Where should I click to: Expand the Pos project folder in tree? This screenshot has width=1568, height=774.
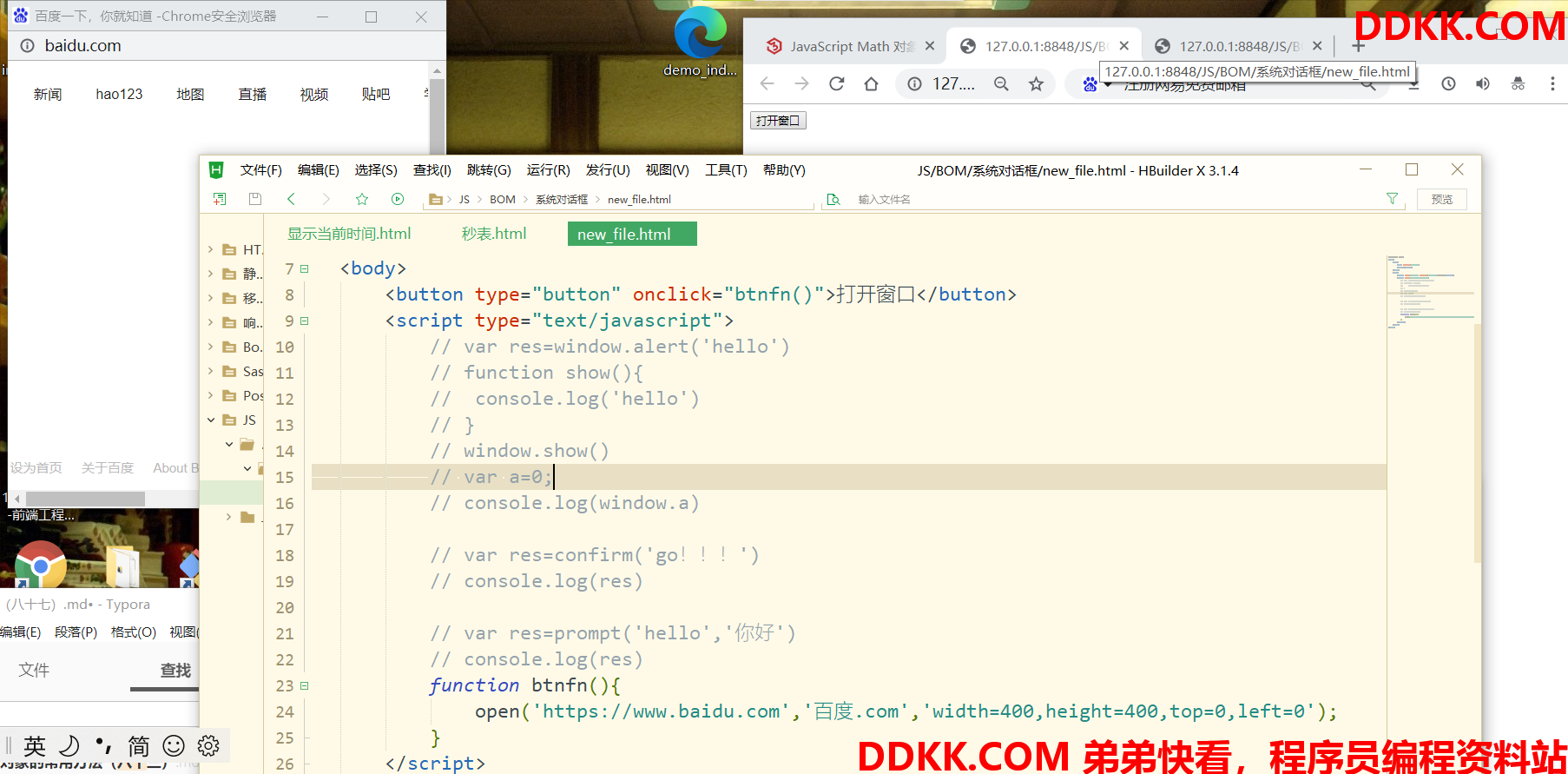[210, 395]
